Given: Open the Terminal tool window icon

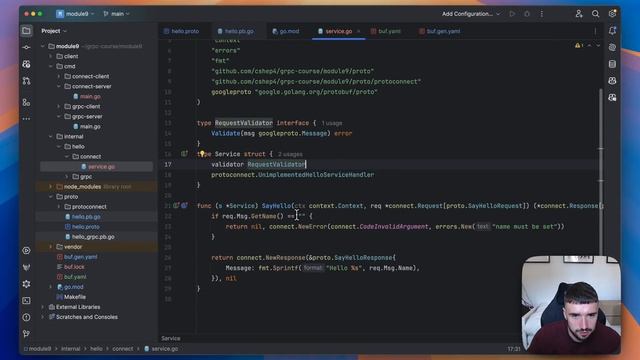Looking at the screenshot, I should 26,300.
